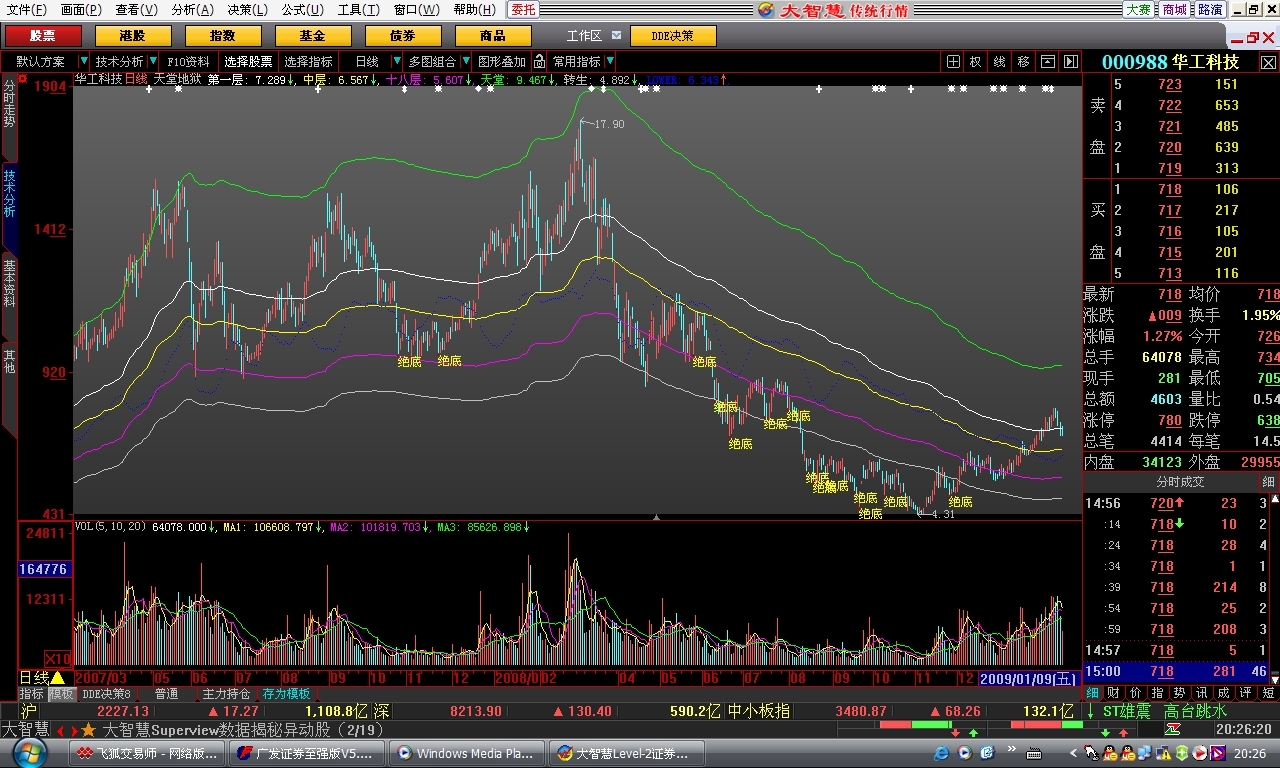The height and width of the screenshot is (768, 1280).
Task: Open the 文件(F) menu
Action: click(26, 10)
